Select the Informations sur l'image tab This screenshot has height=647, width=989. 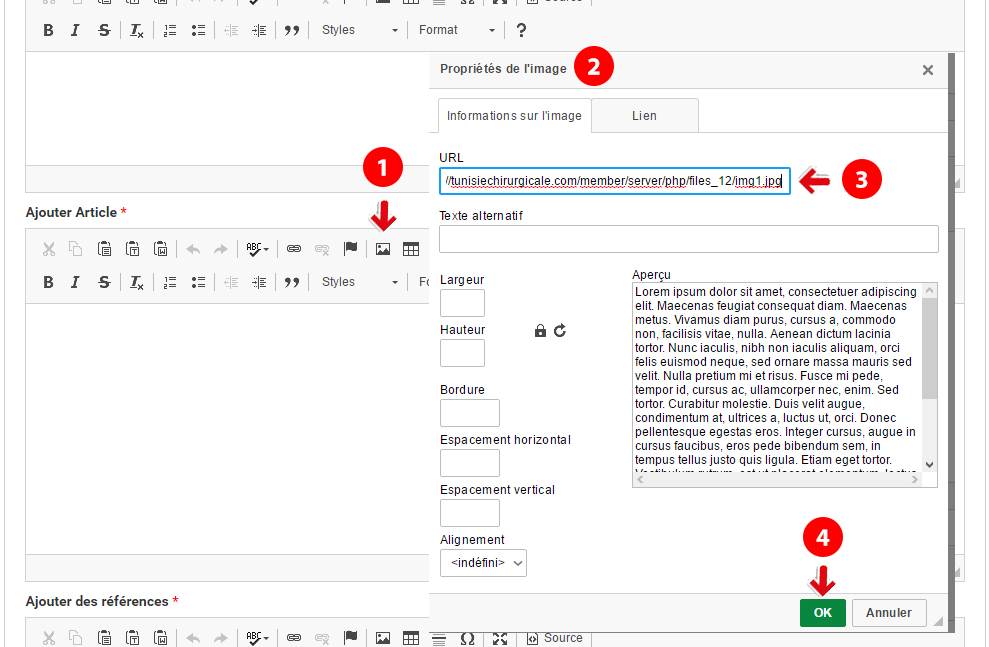514,116
